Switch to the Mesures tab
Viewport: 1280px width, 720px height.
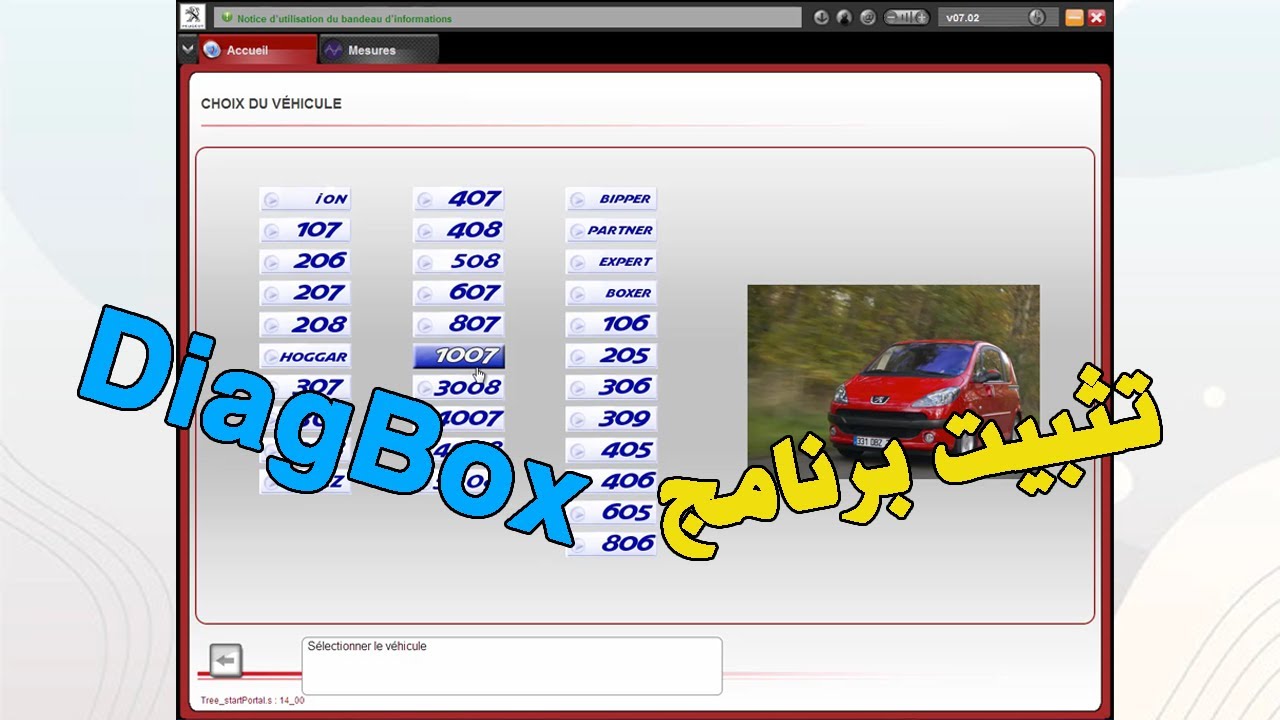coord(379,50)
